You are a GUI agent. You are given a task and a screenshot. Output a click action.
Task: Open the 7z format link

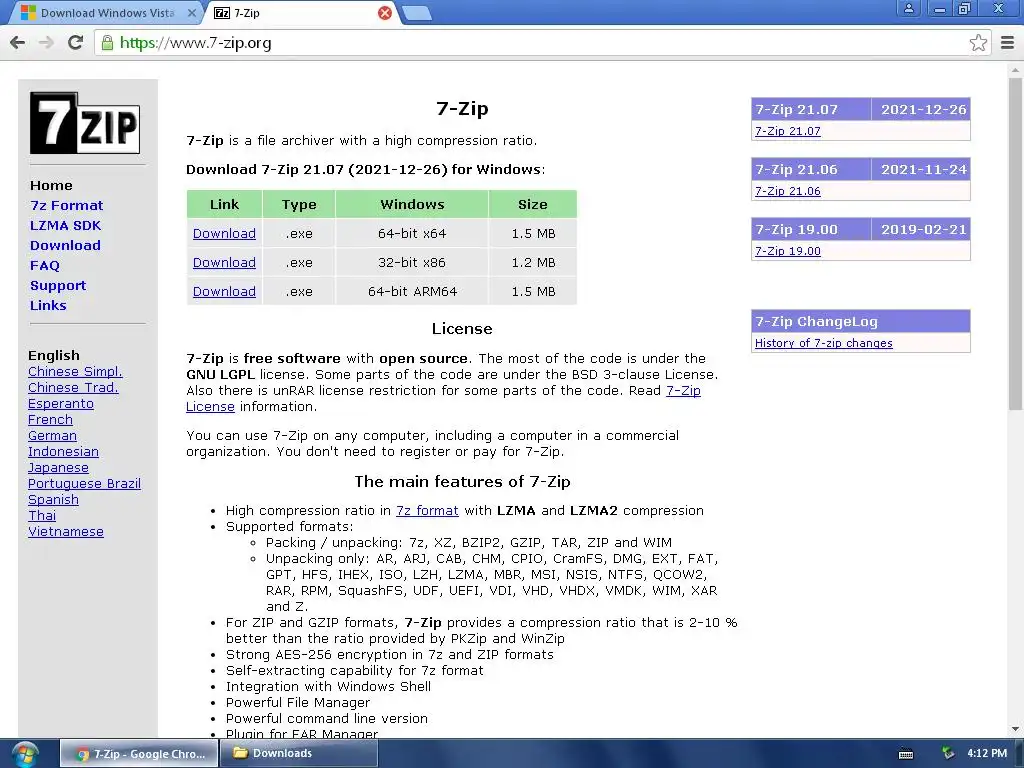click(x=427, y=511)
